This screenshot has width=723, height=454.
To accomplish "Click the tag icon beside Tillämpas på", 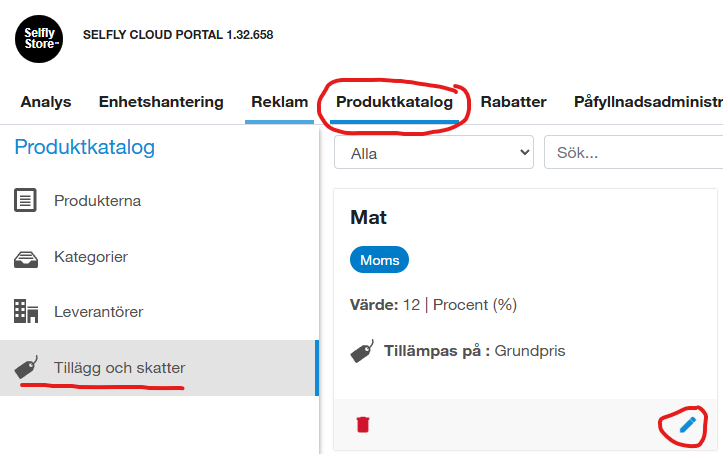I will (362, 352).
